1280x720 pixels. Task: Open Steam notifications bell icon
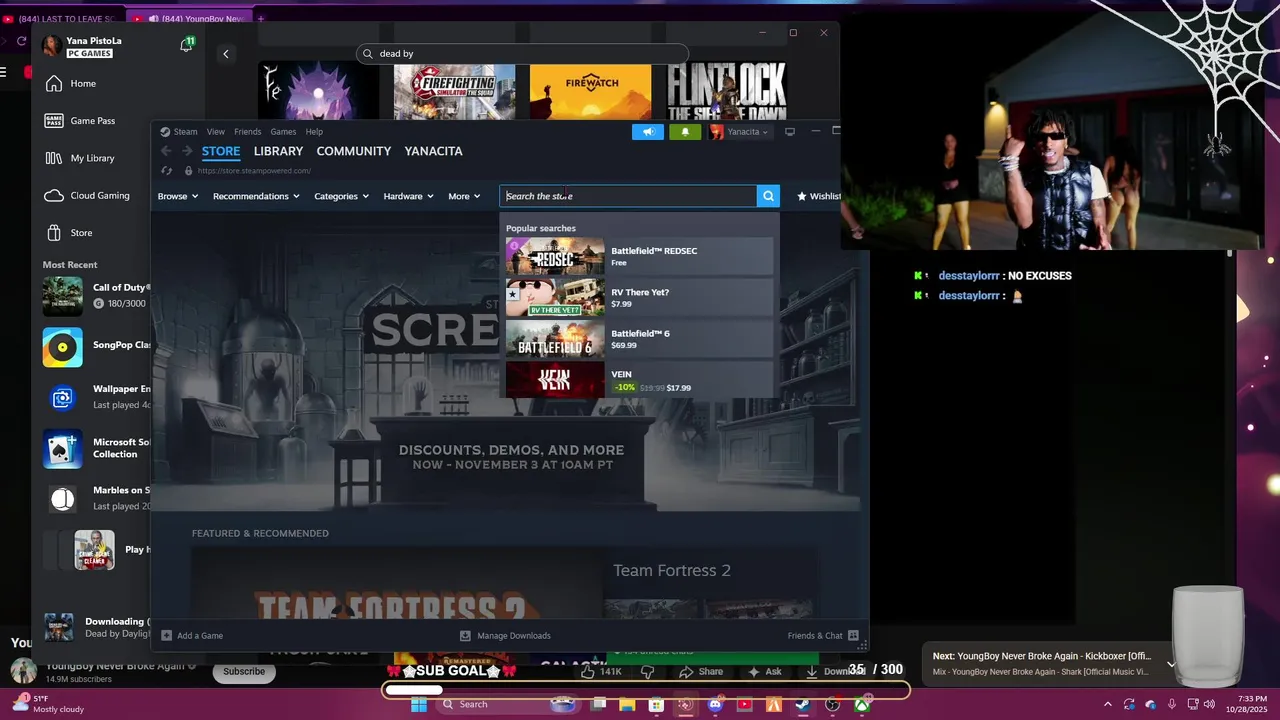[685, 132]
